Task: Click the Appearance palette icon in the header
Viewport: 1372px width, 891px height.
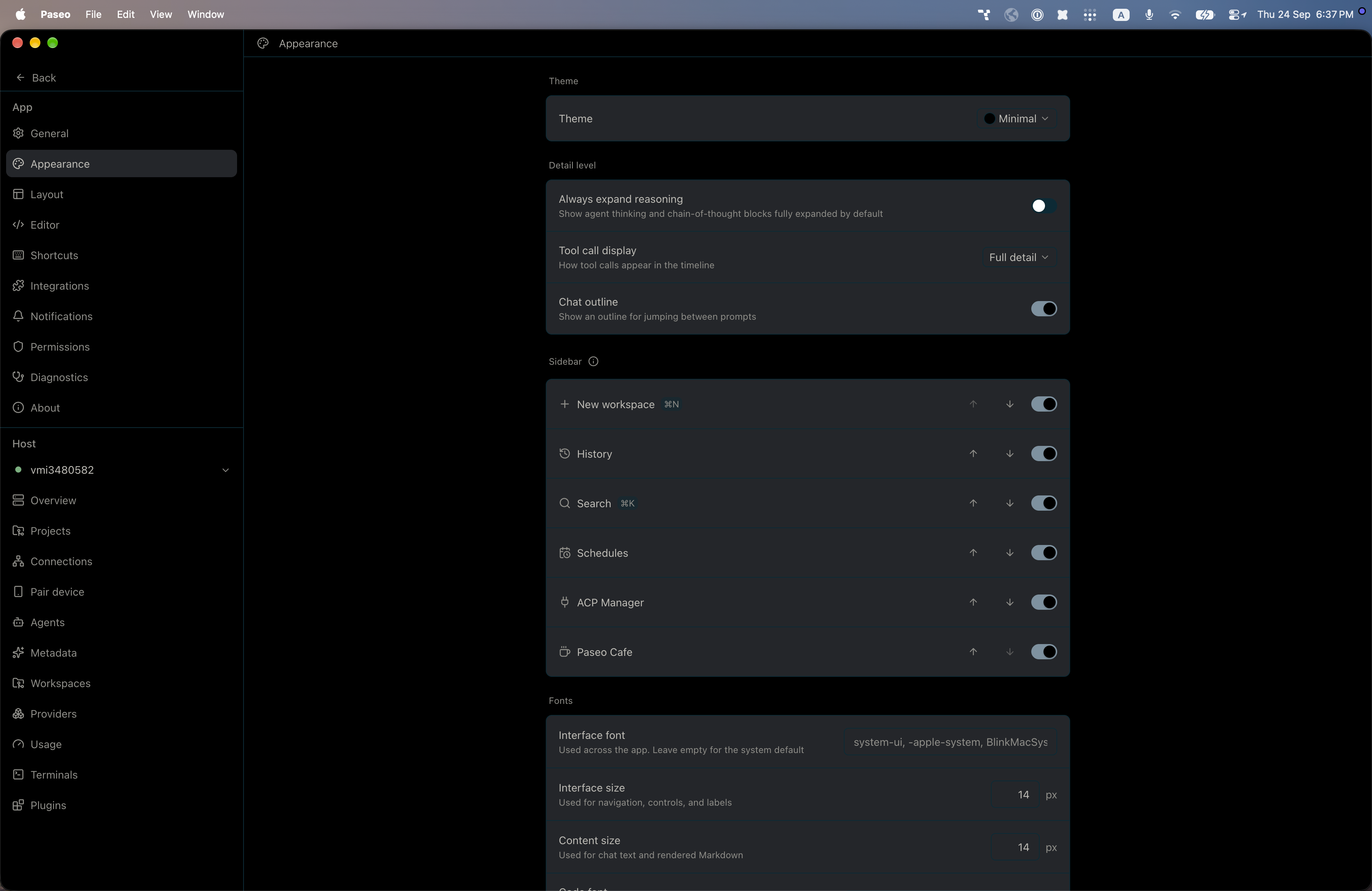Action: [x=263, y=43]
